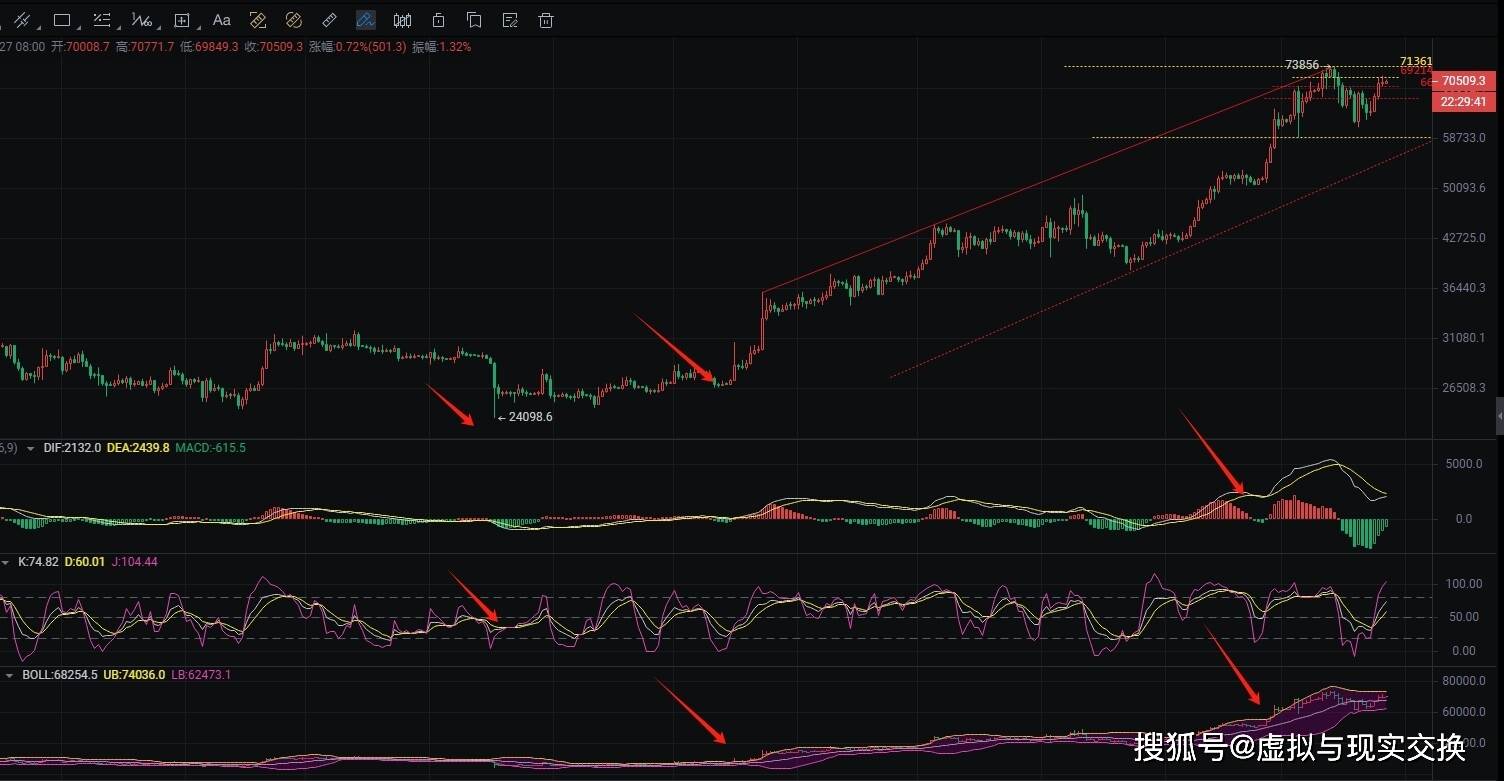Screen dimensions: 1504x781
Task: Open the plus-in-square position marker tool
Action: [x=181, y=20]
